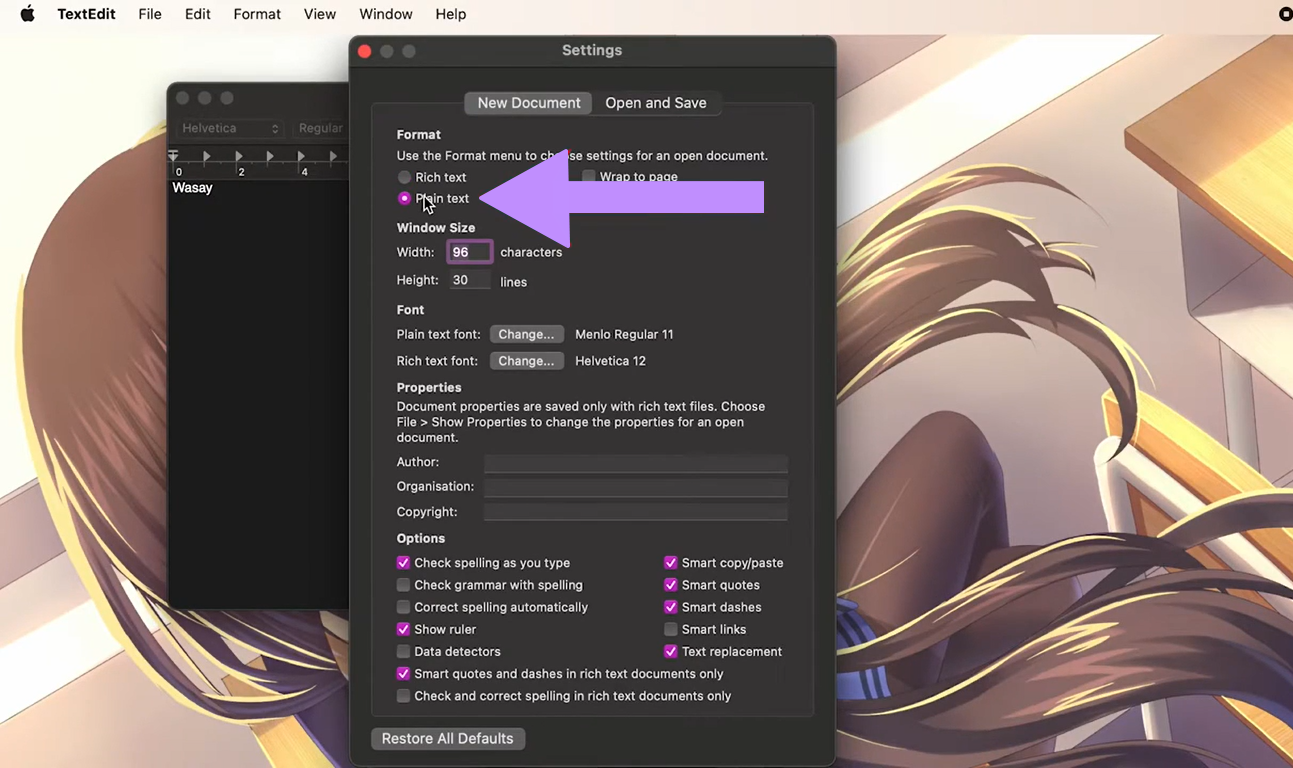Disable Check spelling as you type
Image resolution: width=1293 pixels, height=768 pixels.
tap(403, 563)
